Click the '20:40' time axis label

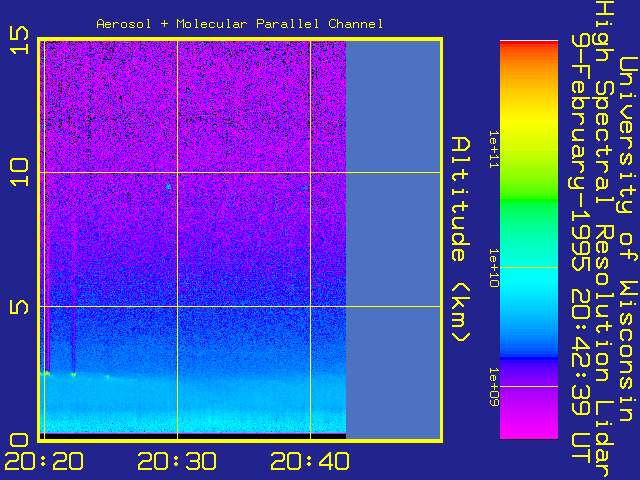click(310, 461)
